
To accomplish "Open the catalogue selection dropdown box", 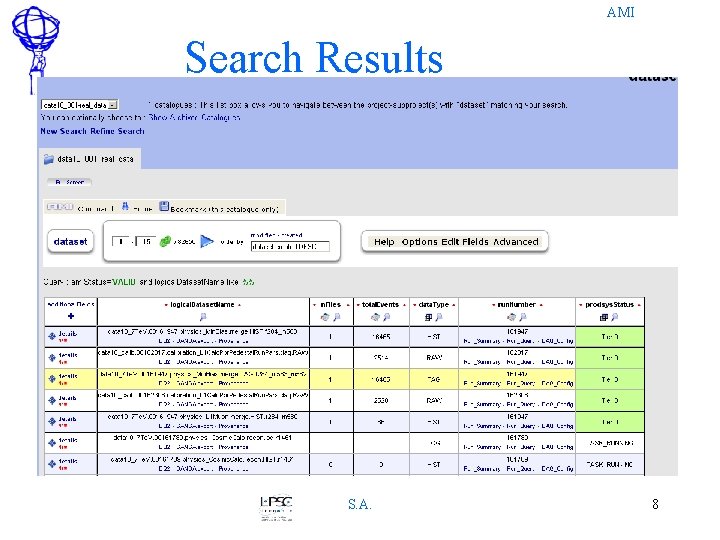I will tap(79, 105).
